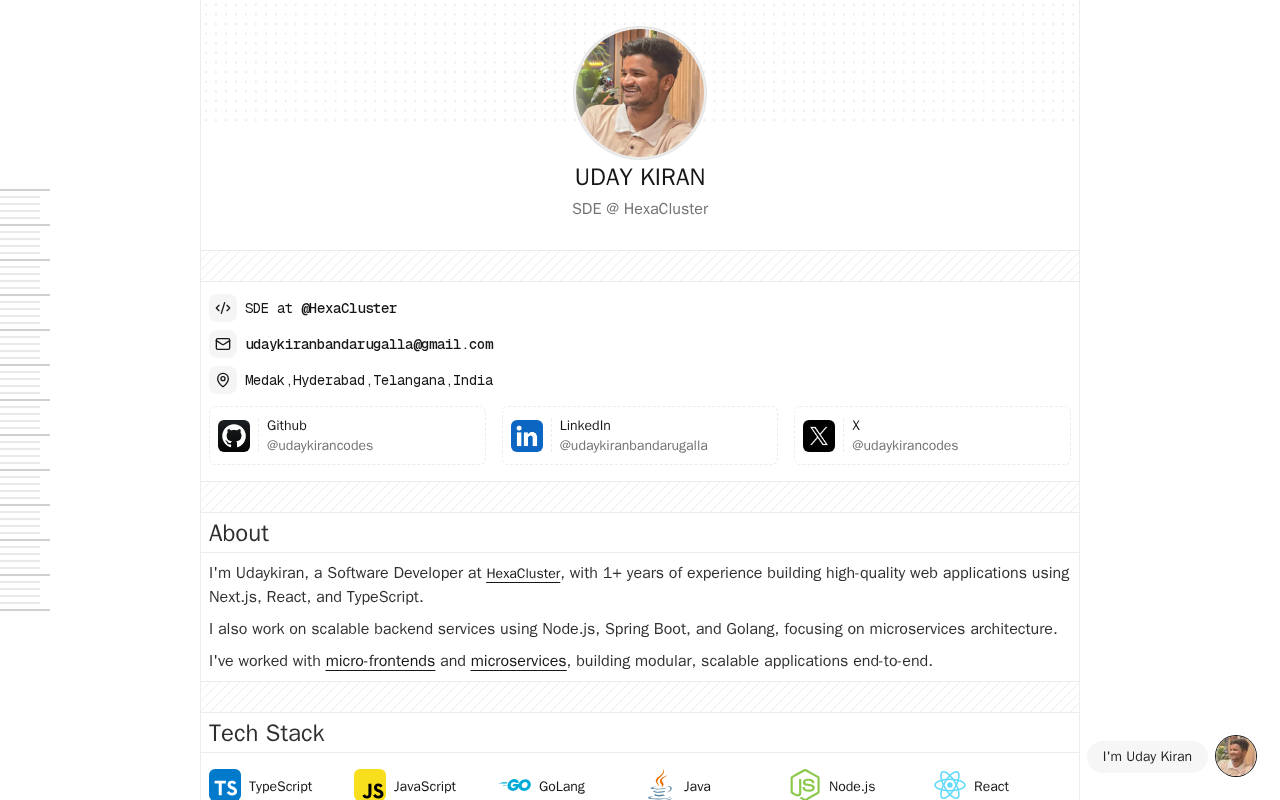Click the large profile photo
The image size is (1280, 800).
pyautogui.click(x=640, y=93)
